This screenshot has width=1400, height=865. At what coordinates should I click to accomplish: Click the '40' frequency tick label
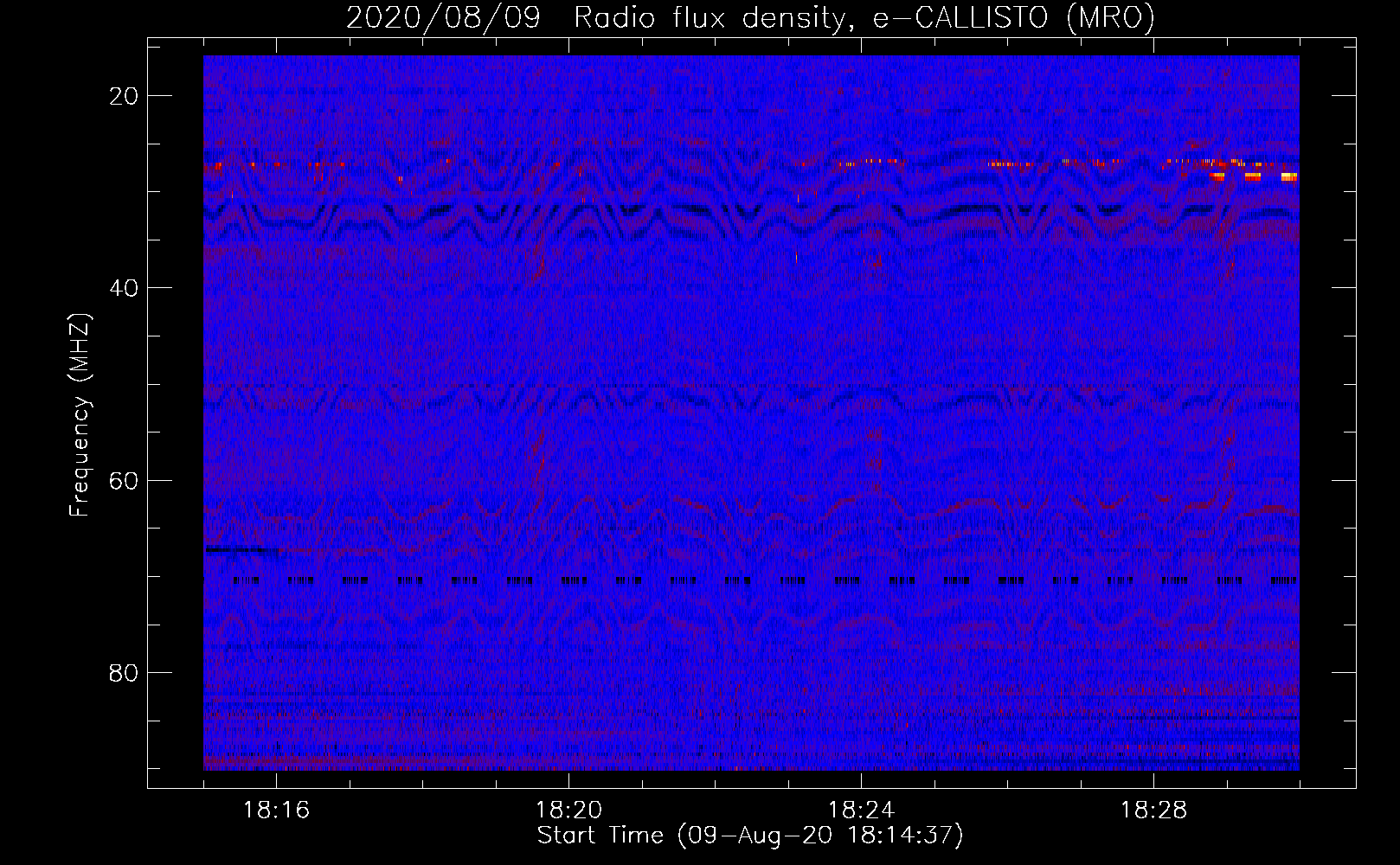click(124, 288)
